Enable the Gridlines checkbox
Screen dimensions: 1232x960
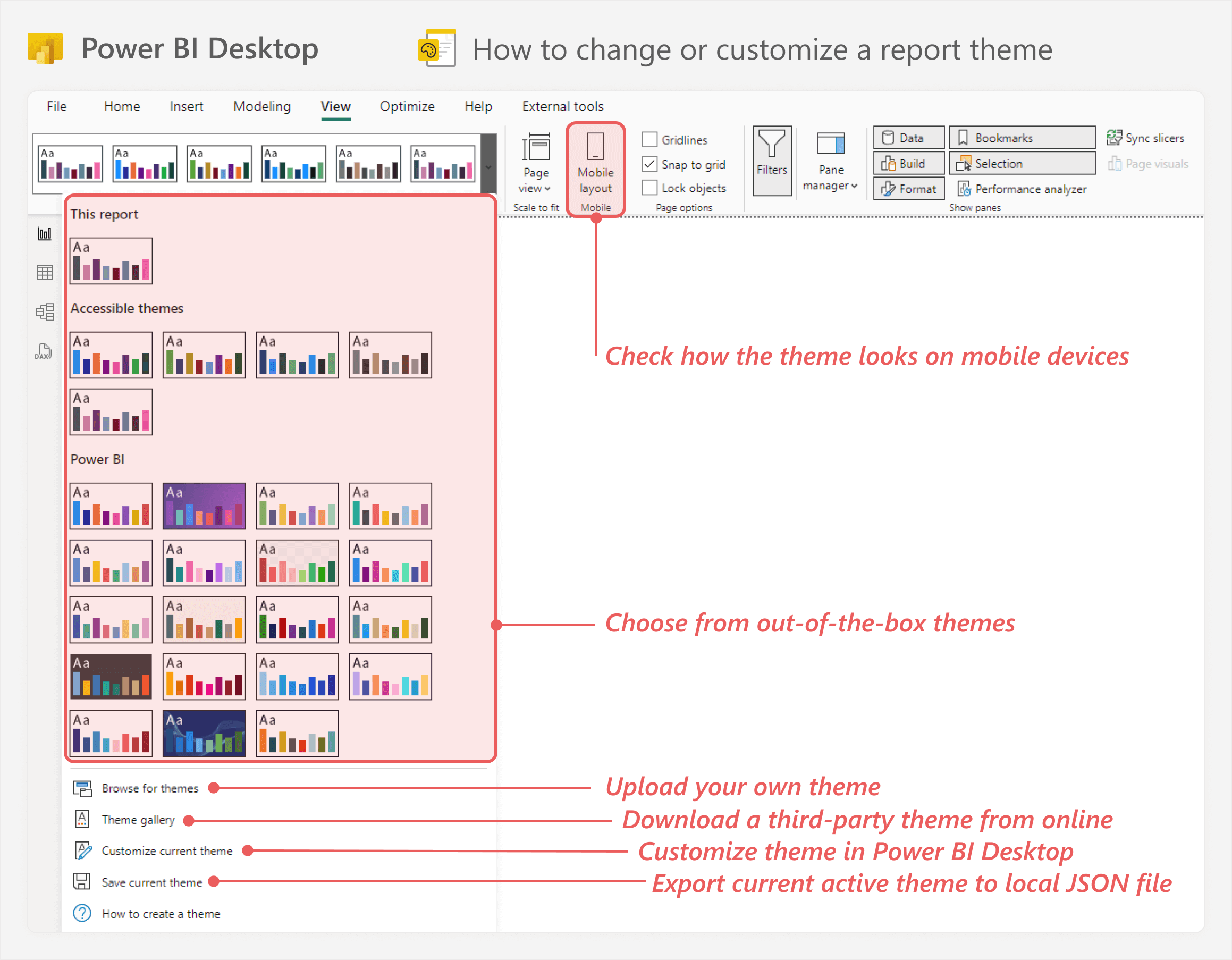click(649, 139)
